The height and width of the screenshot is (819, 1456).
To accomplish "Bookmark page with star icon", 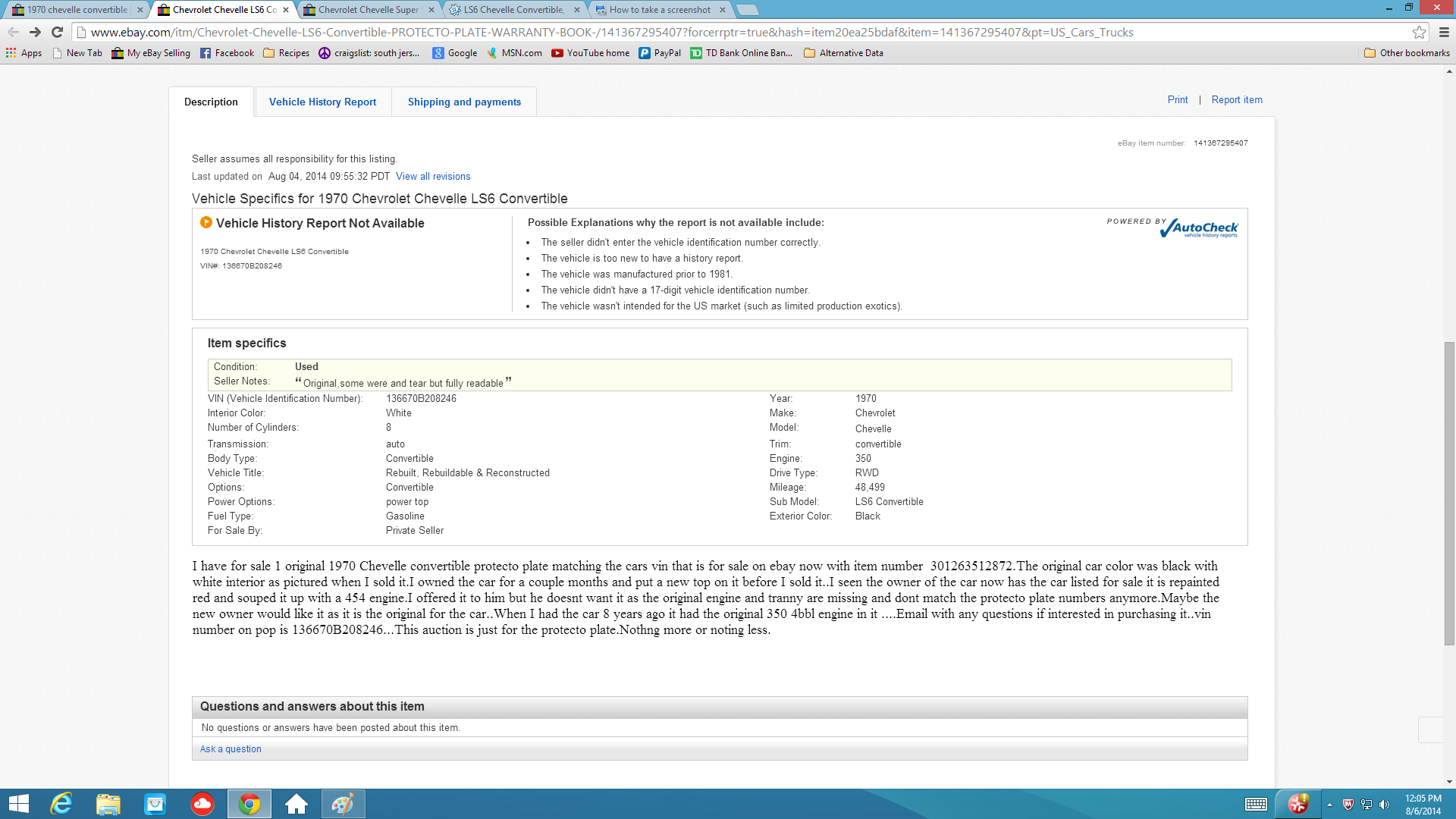I will (x=1419, y=32).
